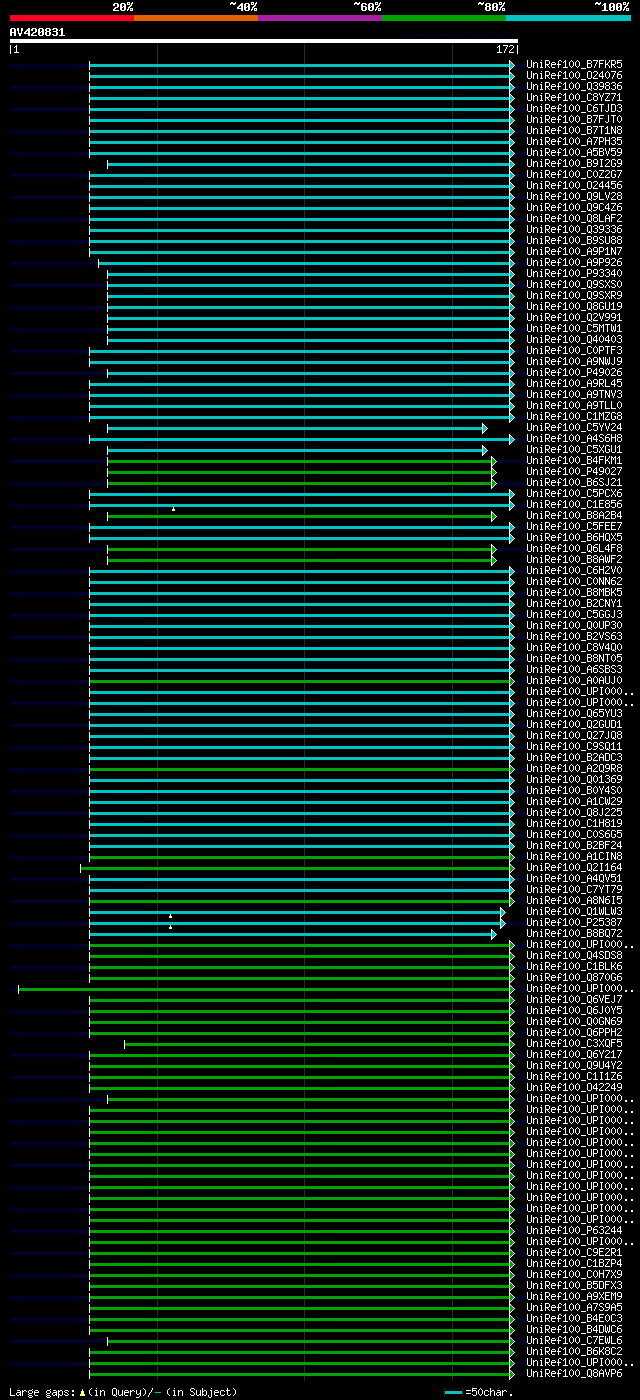
Task: Click UniRef100_P49027 label
Action: (574, 471)
